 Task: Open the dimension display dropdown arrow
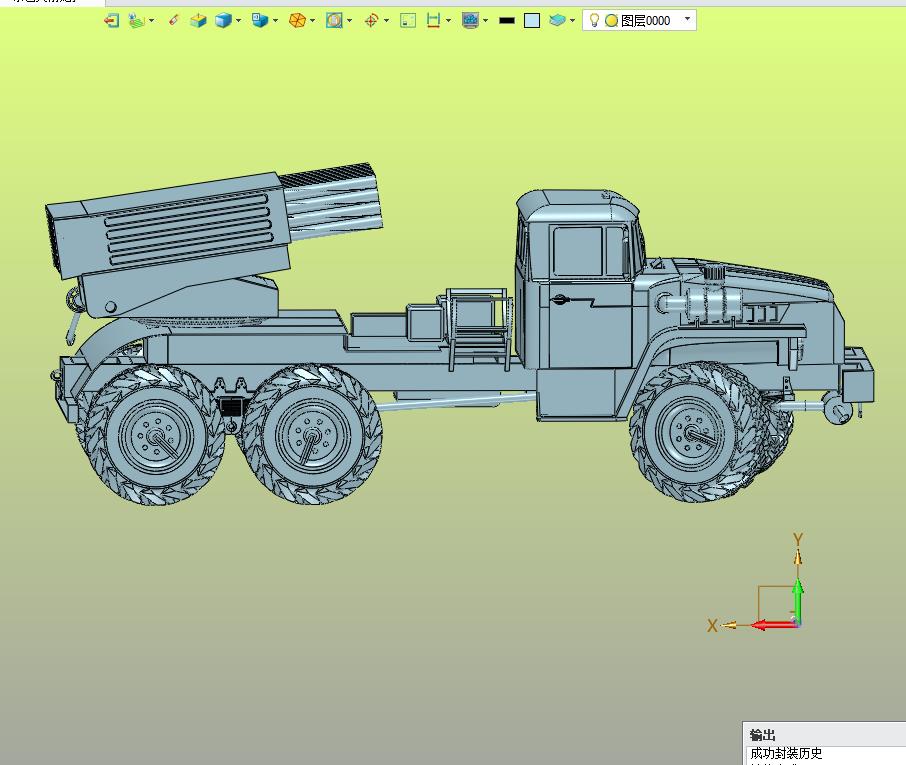(x=448, y=21)
